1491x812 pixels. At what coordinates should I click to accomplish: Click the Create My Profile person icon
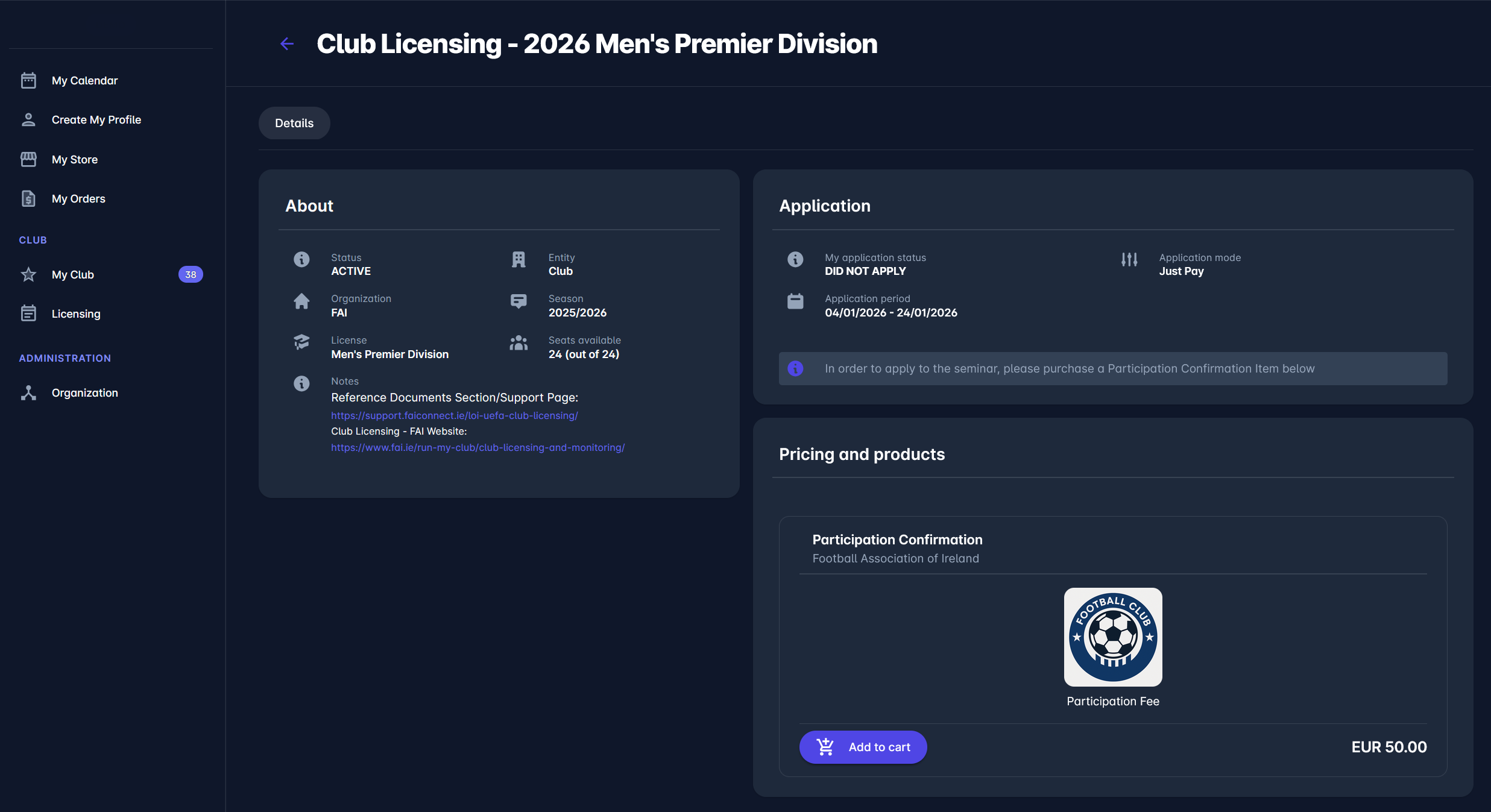[28, 119]
